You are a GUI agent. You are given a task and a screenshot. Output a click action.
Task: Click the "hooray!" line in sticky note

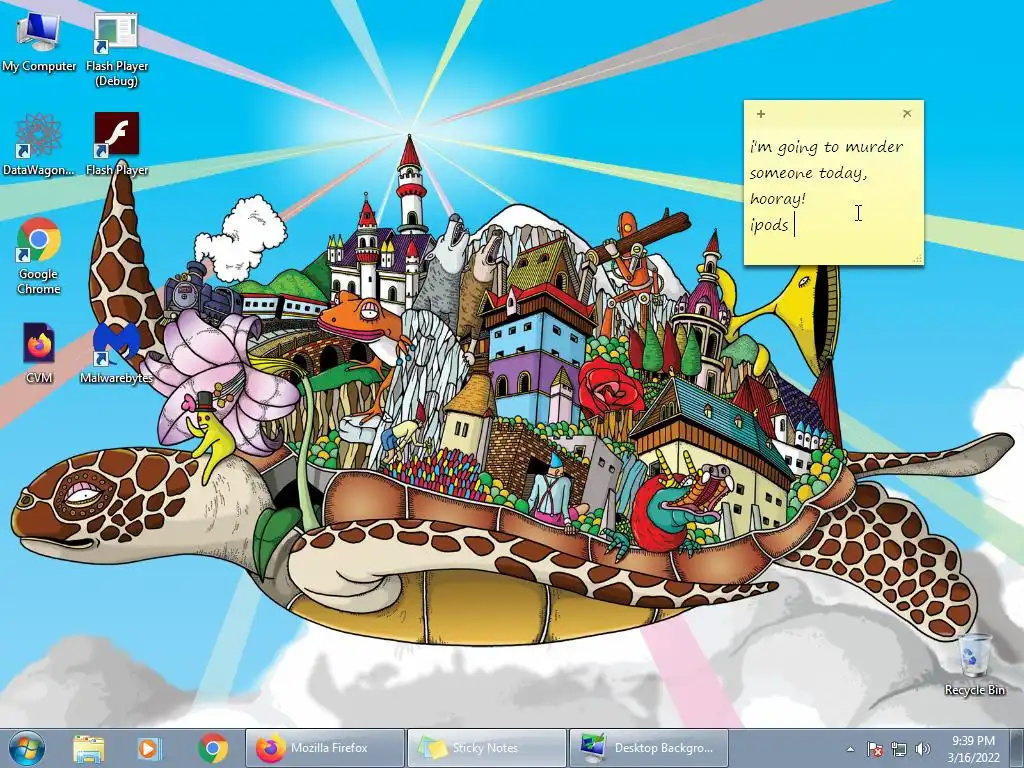pos(778,199)
